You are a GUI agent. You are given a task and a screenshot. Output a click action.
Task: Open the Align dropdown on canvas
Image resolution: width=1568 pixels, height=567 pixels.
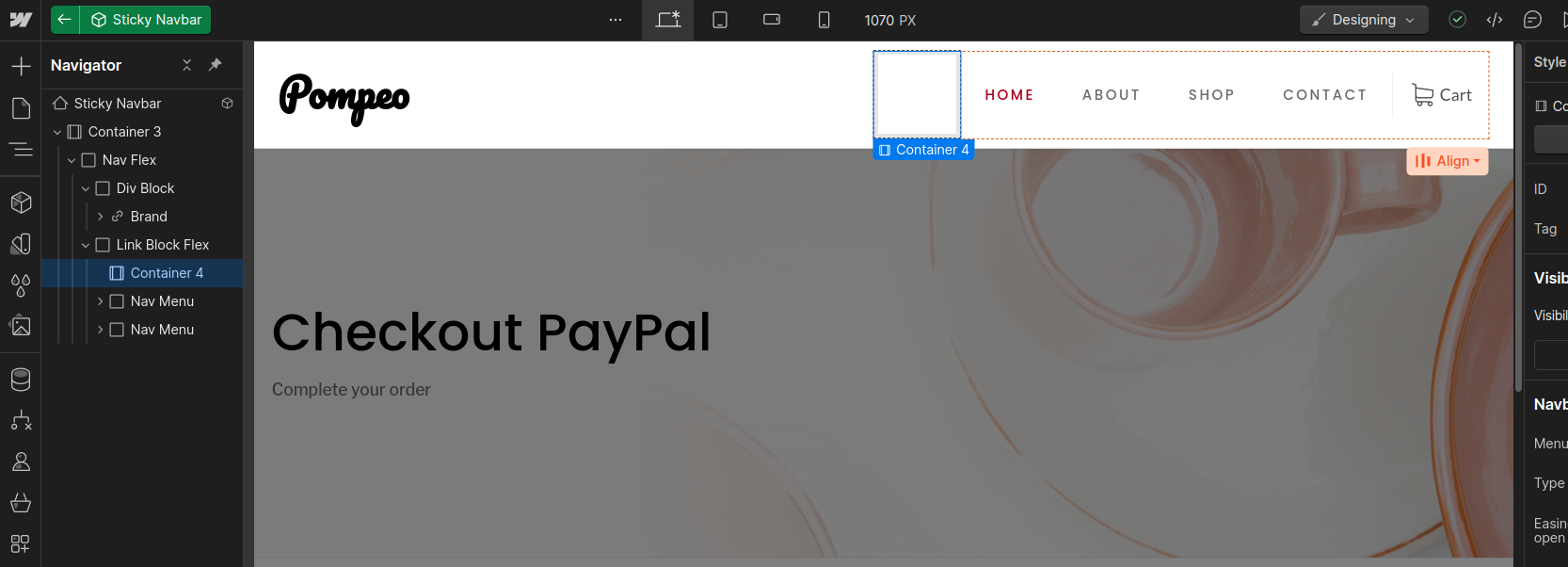pyautogui.click(x=1447, y=161)
